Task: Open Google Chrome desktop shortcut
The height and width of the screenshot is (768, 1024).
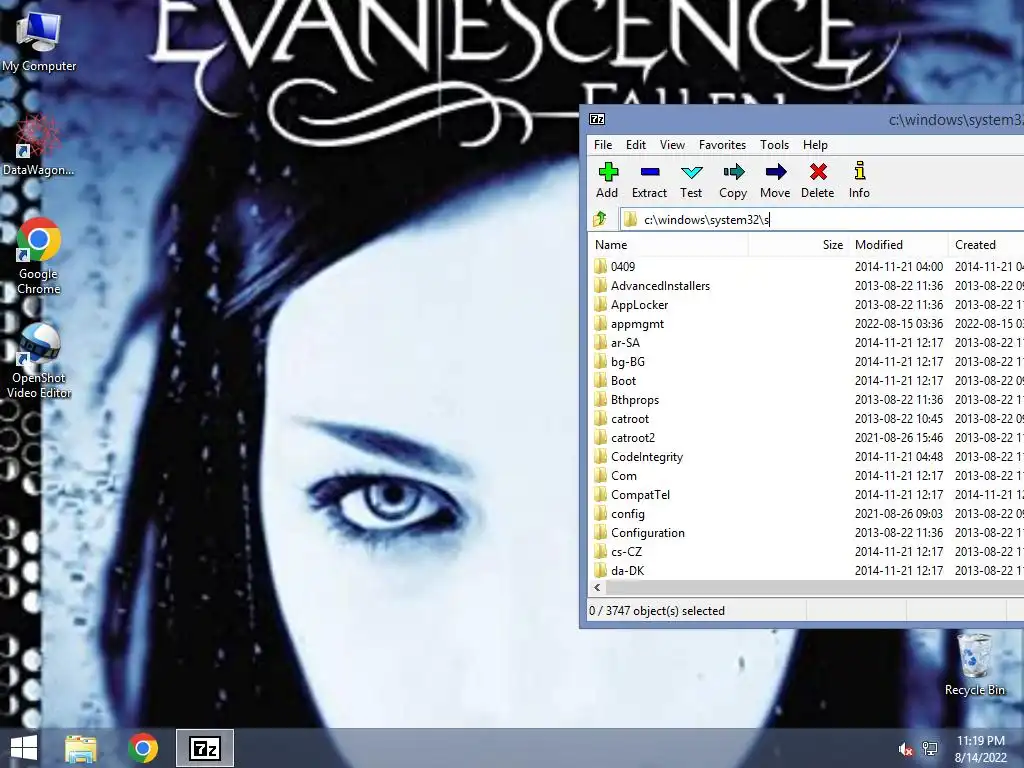Action: [x=39, y=256]
